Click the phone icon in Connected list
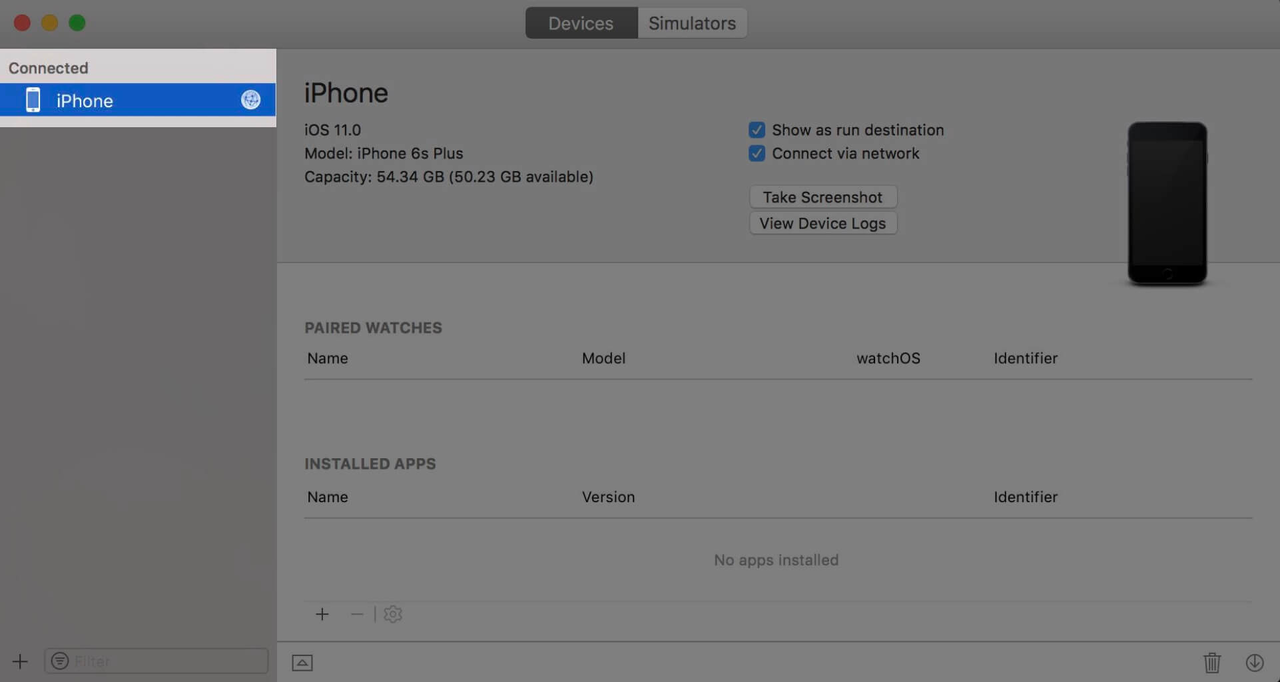 pos(33,100)
